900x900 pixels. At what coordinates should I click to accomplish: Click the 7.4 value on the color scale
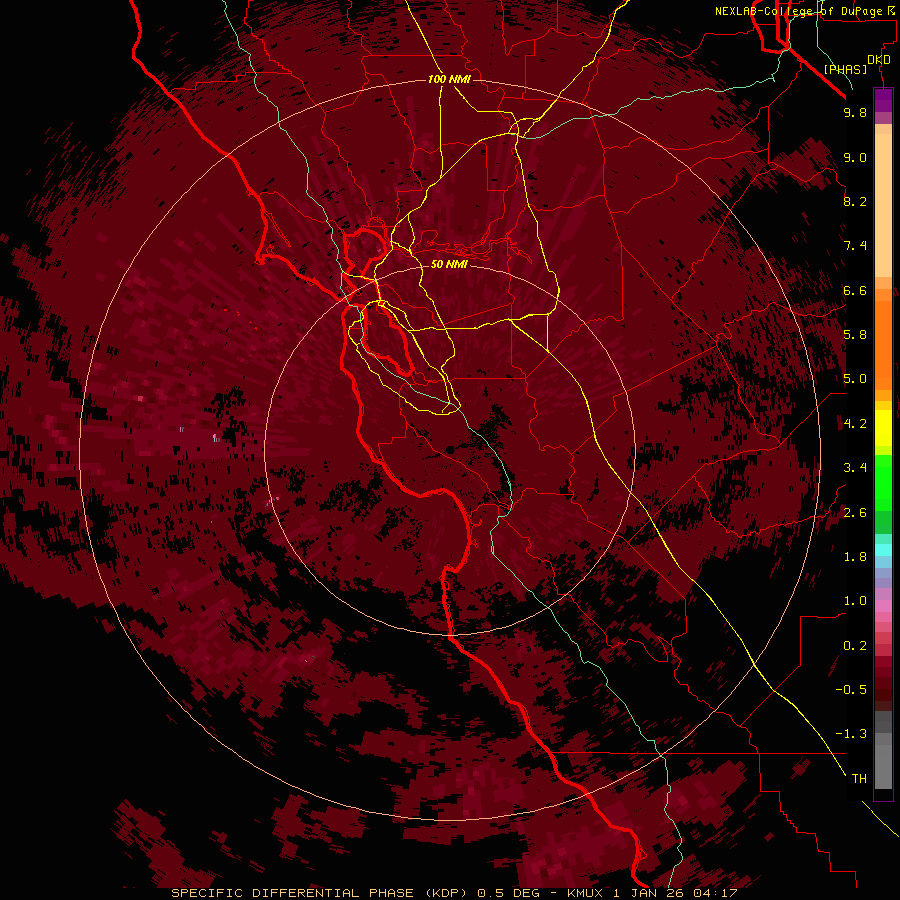coord(855,246)
